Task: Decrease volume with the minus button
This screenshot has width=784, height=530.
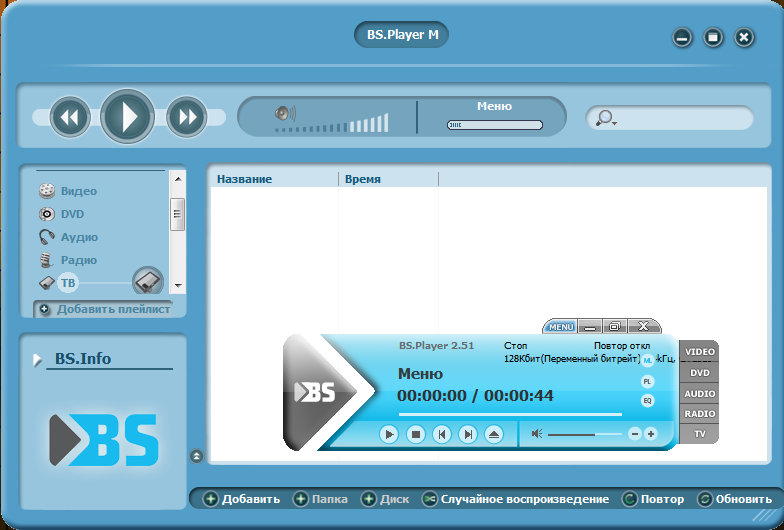Action: pos(635,434)
